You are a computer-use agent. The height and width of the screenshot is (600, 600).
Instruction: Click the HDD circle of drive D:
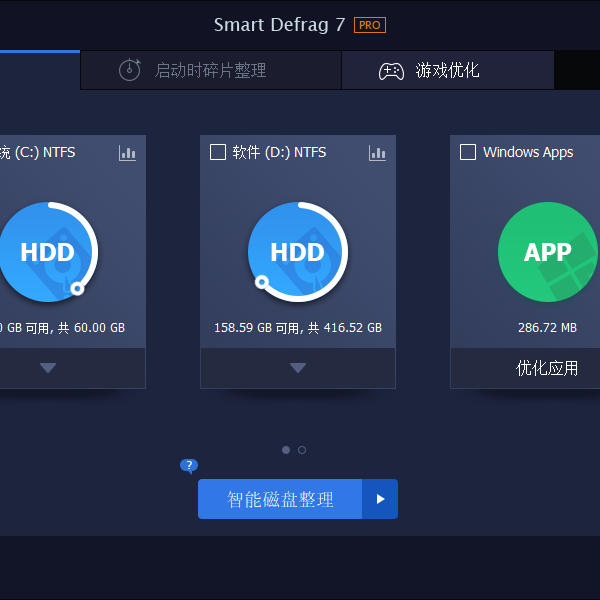[298, 252]
